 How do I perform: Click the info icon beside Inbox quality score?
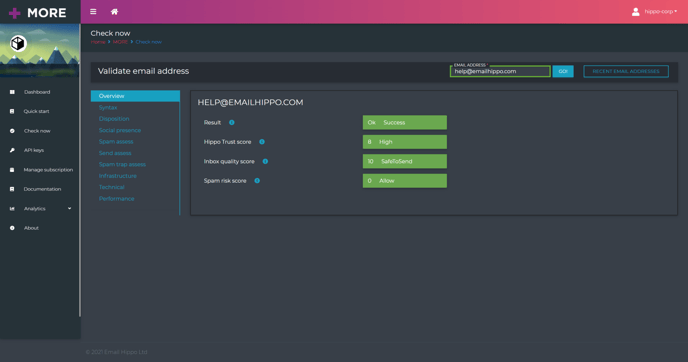[x=265, y=161]
